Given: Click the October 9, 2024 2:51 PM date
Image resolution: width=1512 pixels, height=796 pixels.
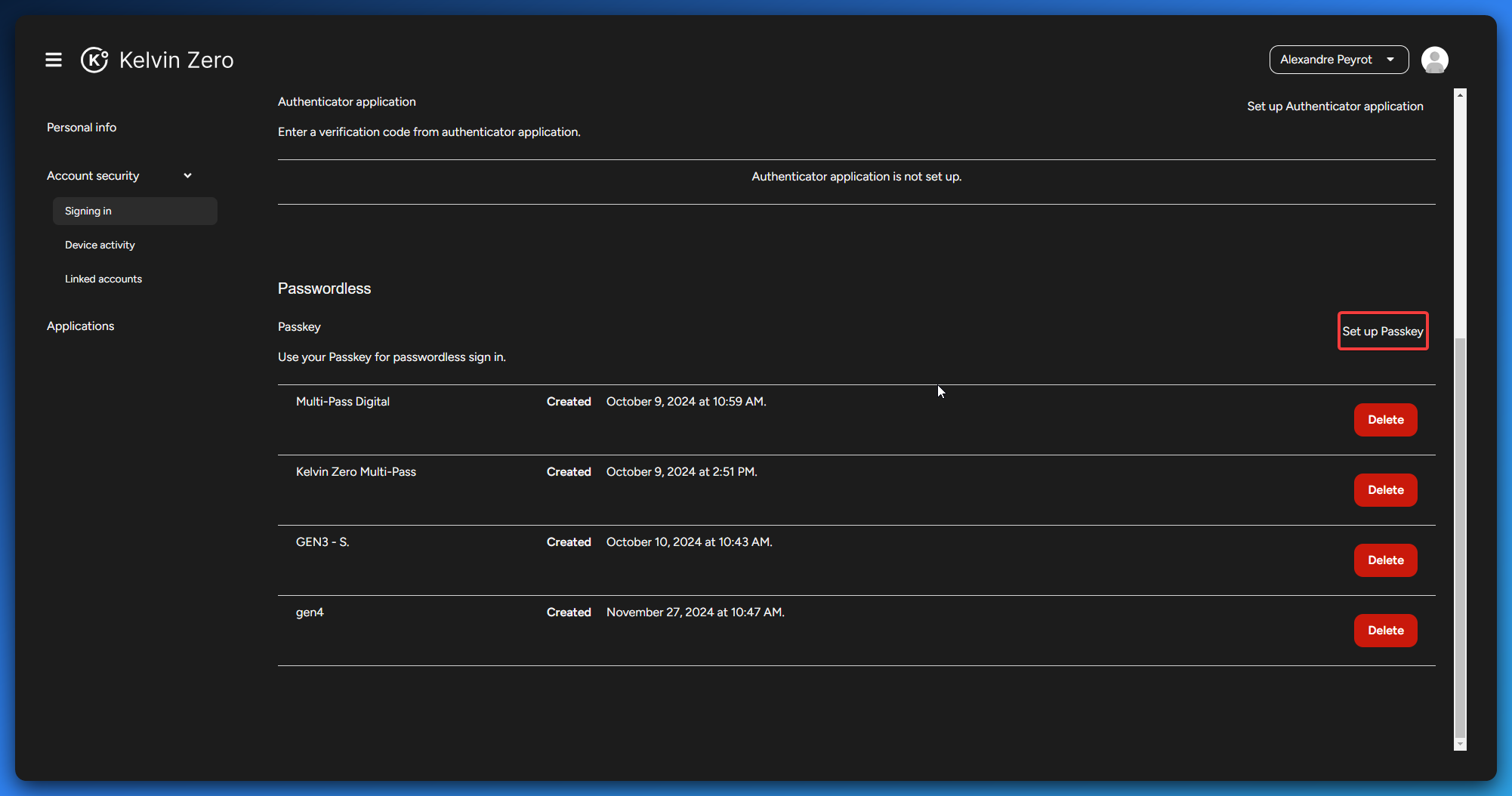Looking at the screenshot, I should click(x=682, y=472).
